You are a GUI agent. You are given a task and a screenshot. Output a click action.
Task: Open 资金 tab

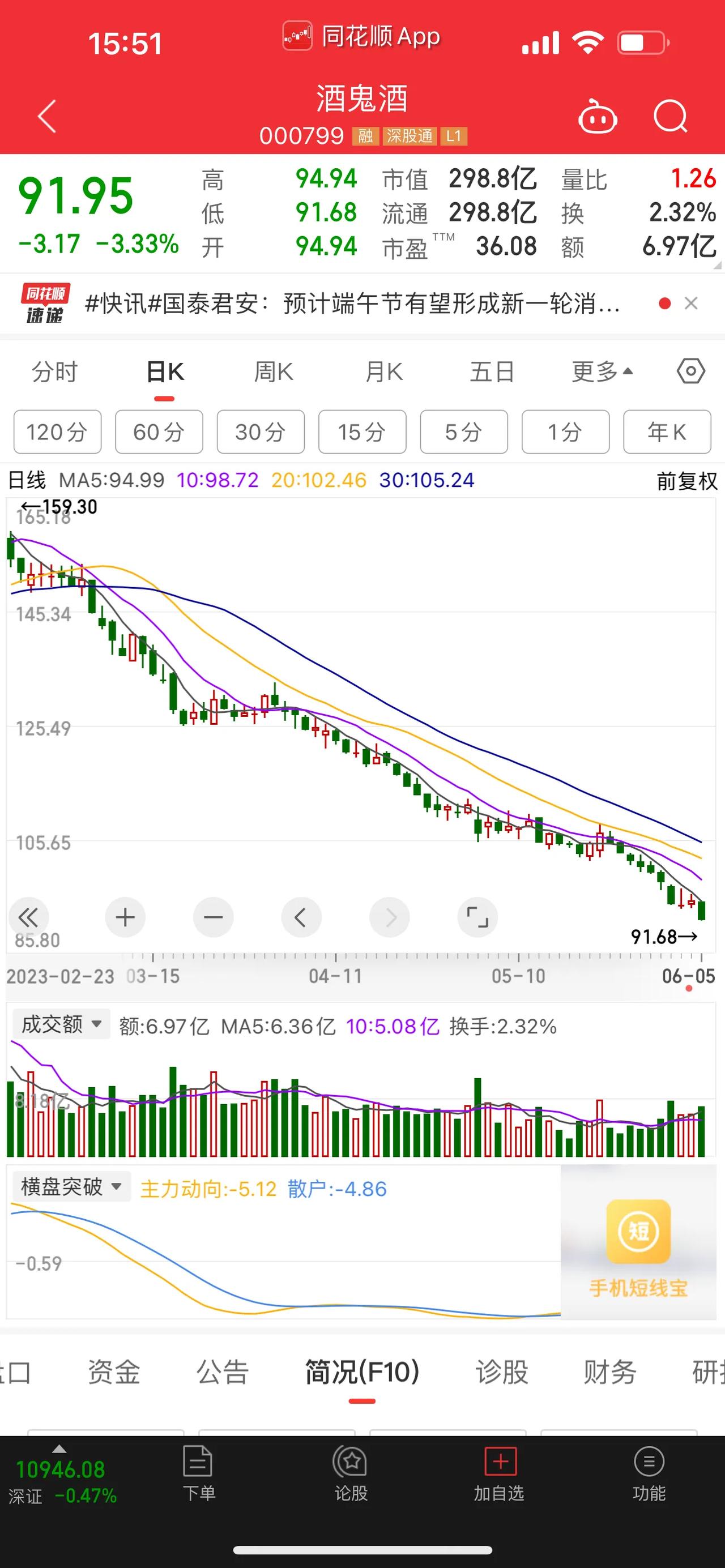point(114,1373)
